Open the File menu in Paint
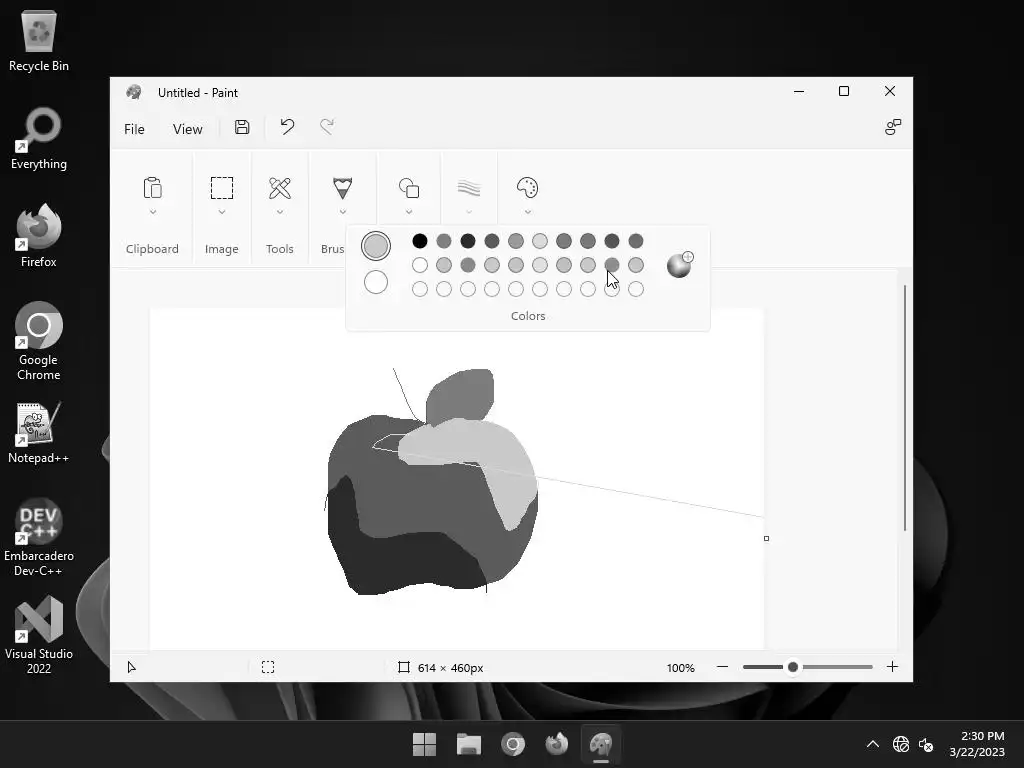The image size is (1024, 768). pyautogui.click(x=134, y=129)
